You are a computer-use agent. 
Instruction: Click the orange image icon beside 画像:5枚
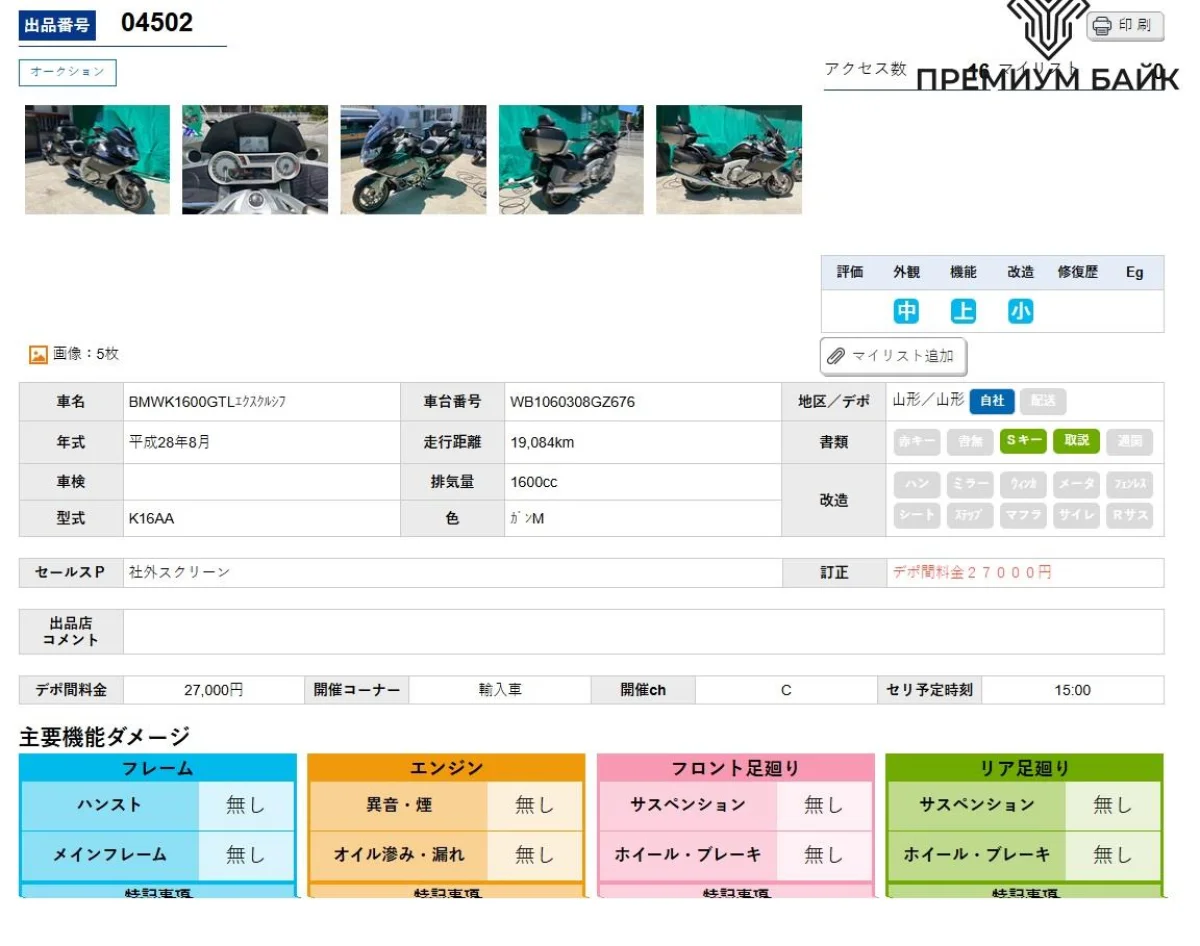38,354
